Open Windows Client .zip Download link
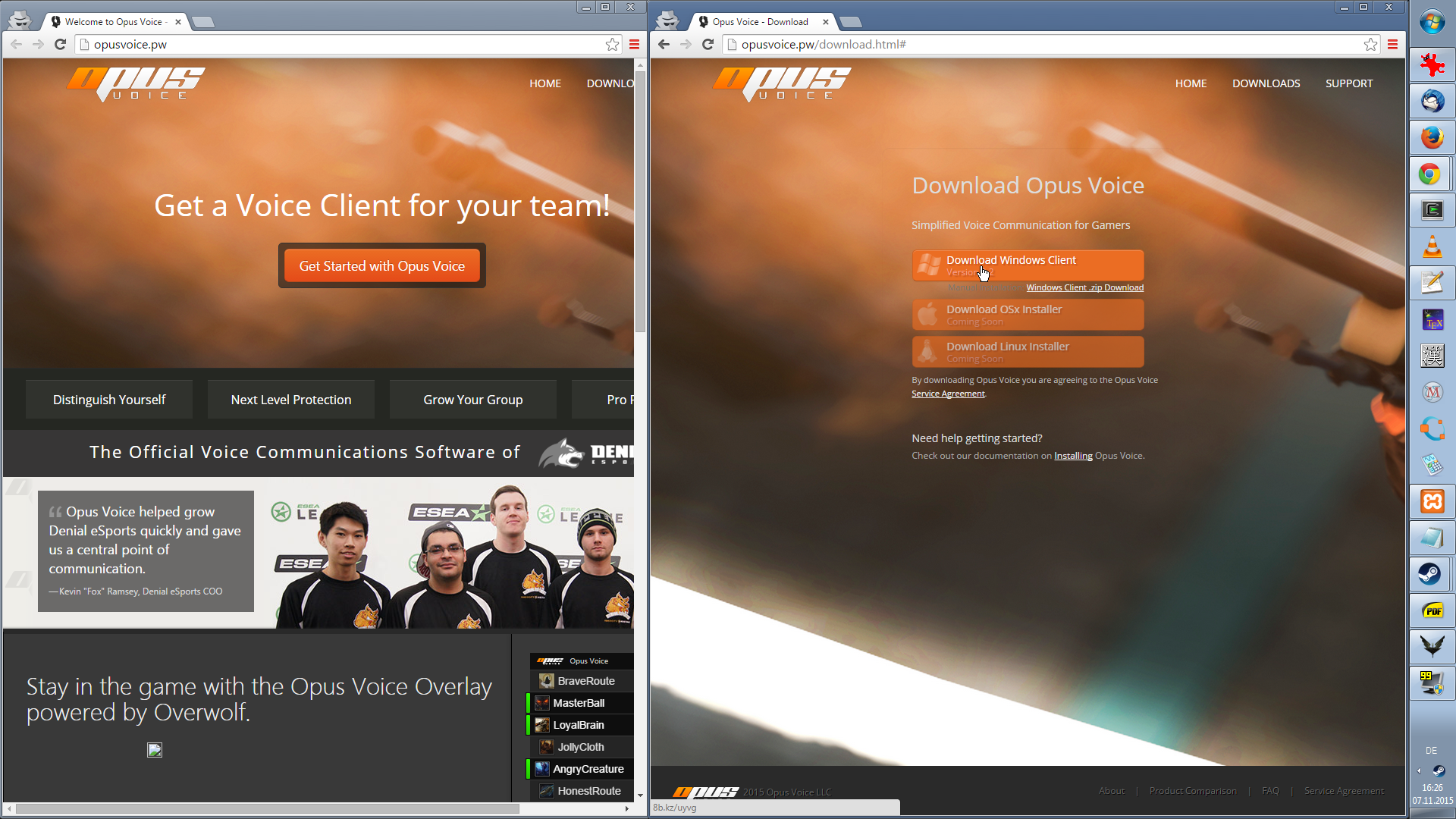1456x819 pixels. (1084, 287)
